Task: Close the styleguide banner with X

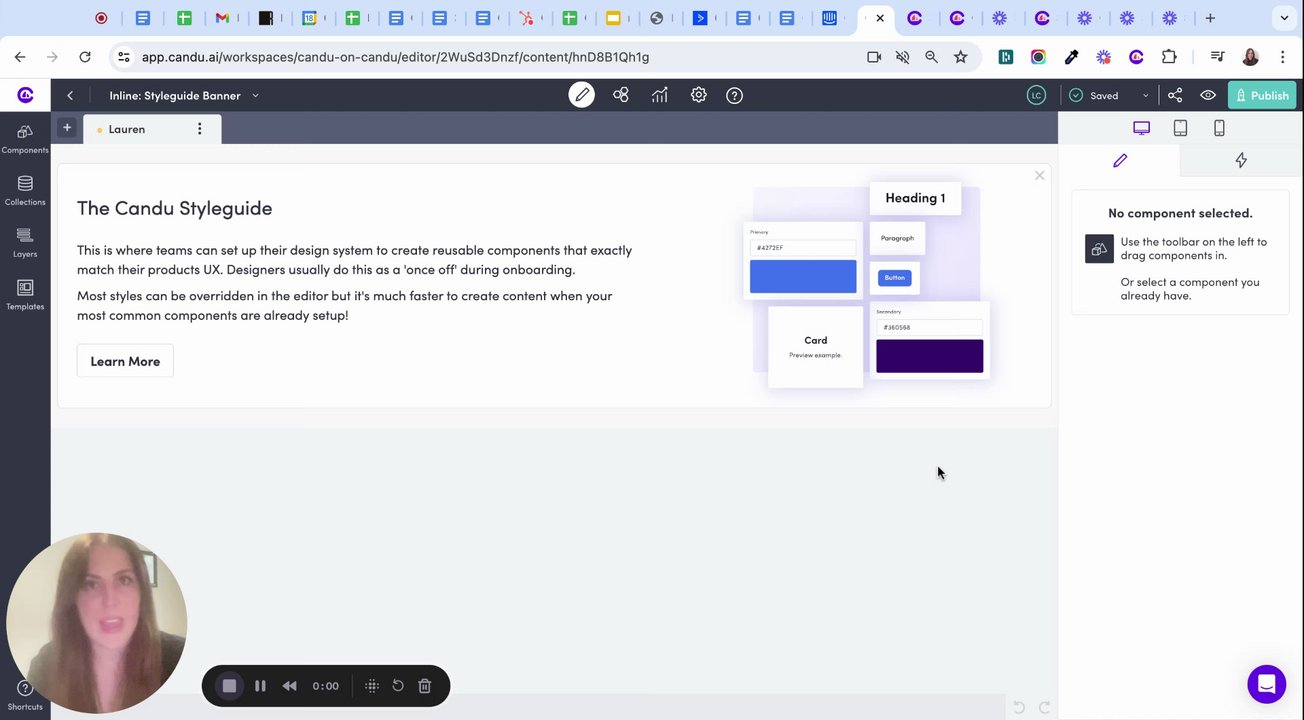Action: point(1039,176)
